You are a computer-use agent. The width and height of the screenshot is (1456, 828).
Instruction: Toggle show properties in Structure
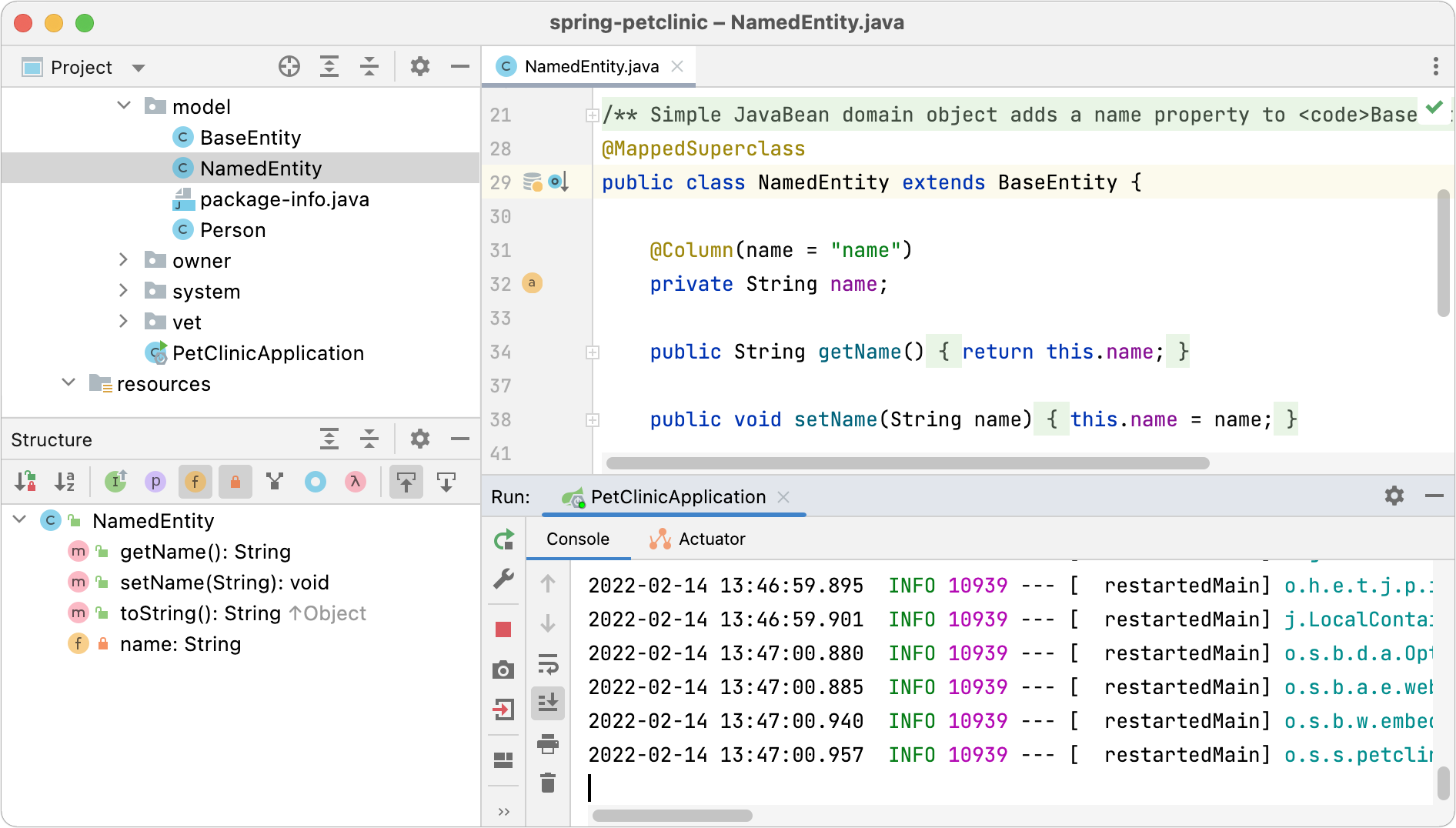[155, 482]
